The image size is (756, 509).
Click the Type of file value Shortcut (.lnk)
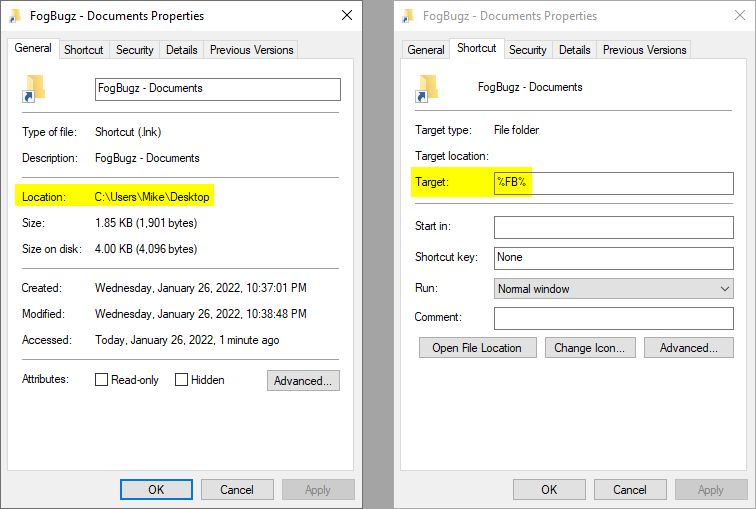tap(128, 132)
